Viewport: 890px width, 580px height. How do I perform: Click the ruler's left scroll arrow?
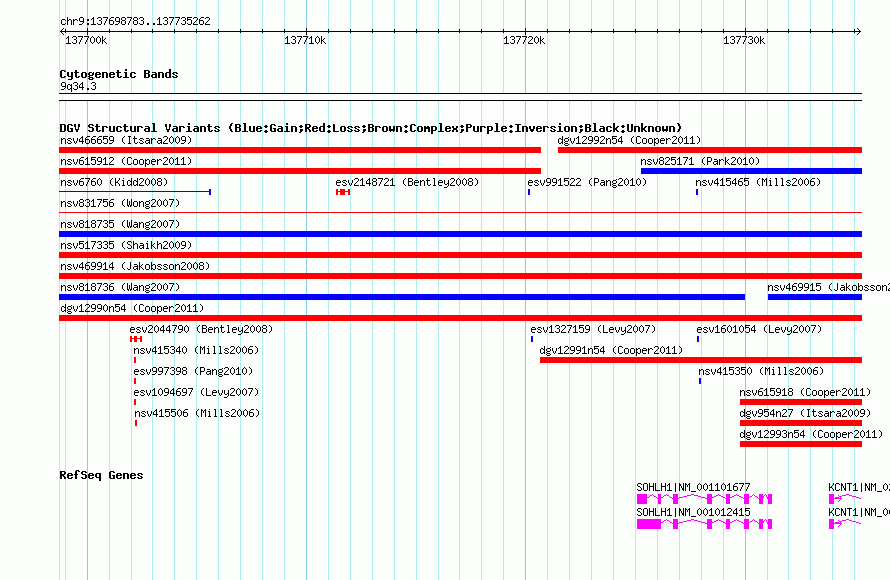(62, 32)
